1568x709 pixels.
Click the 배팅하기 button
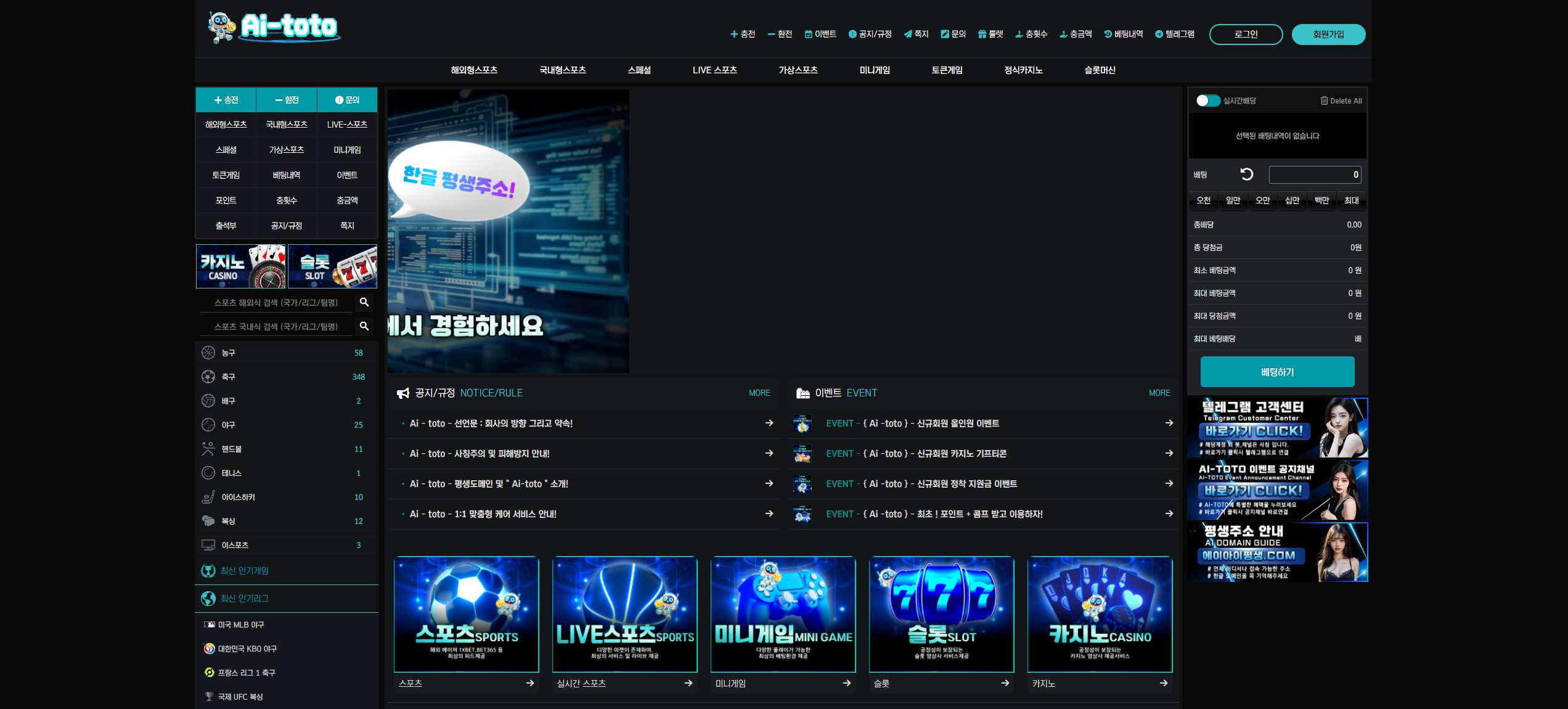[x=1277, y=372]
